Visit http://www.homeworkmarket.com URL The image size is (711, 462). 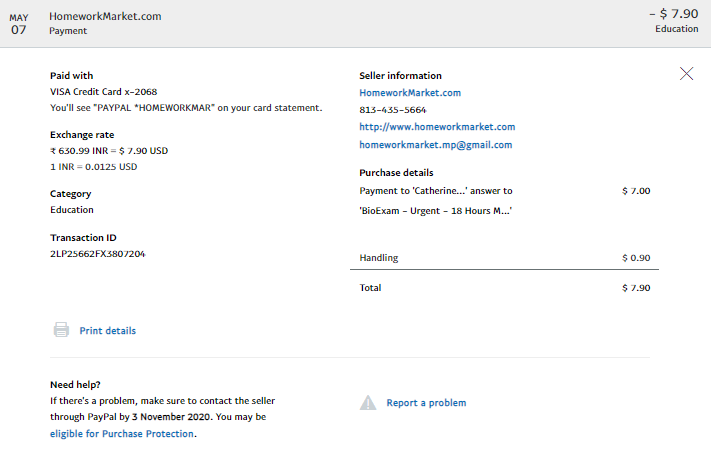pyautogui.click(x=437, y=127)
